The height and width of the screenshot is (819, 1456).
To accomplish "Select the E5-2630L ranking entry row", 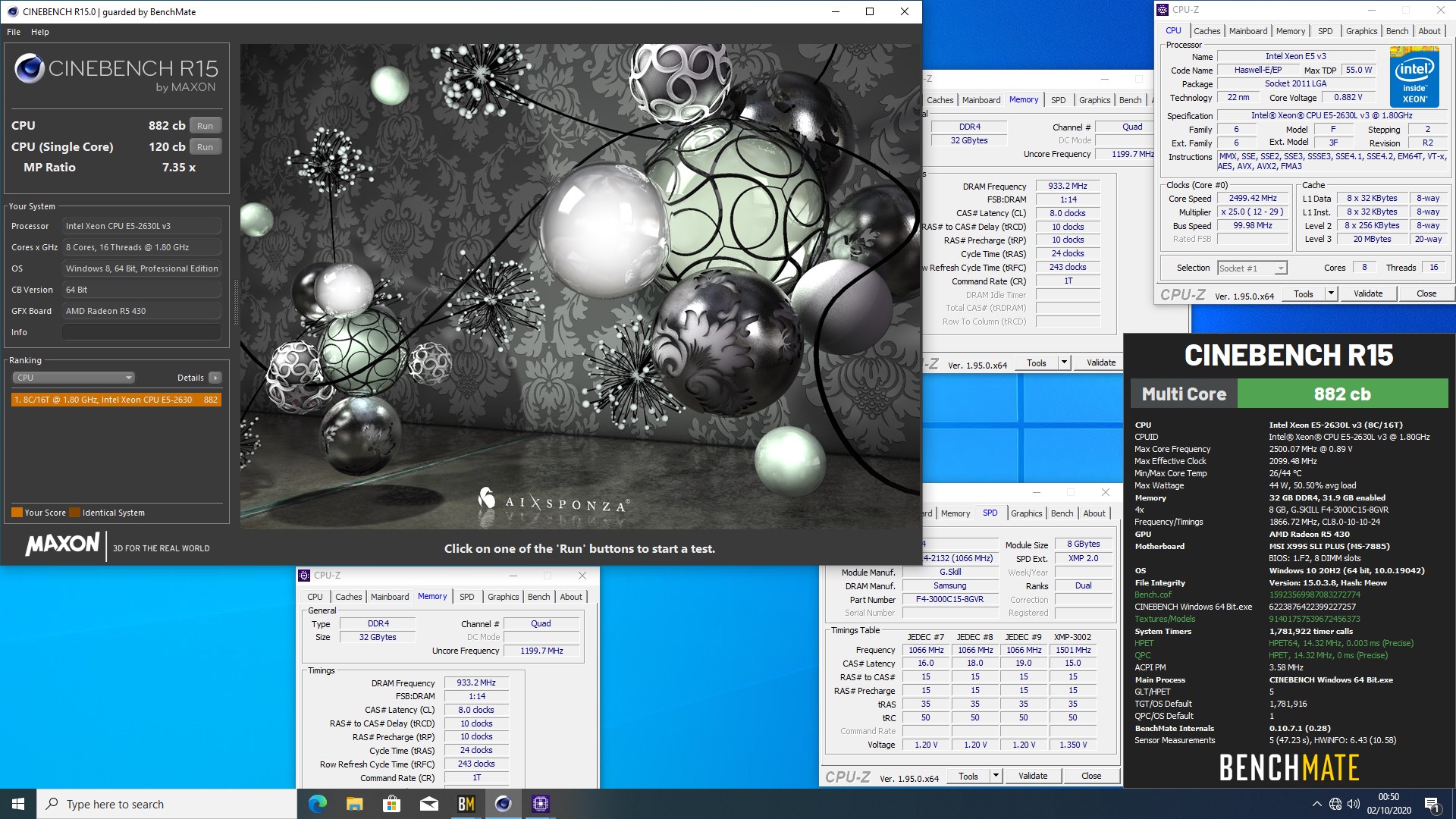I will 116,400.
